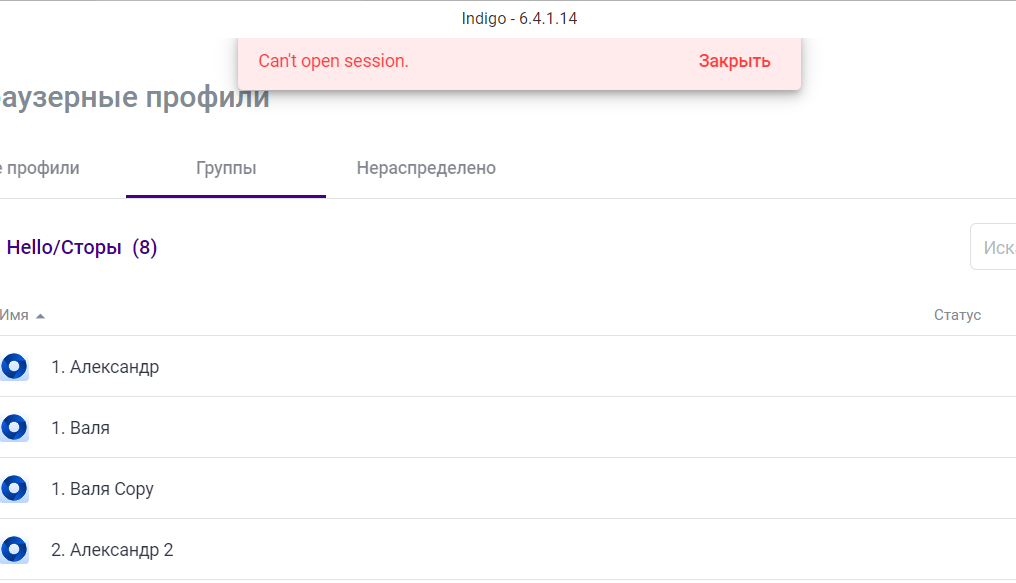
Task: Focus the search input field
Action: [x=993, y=247]
